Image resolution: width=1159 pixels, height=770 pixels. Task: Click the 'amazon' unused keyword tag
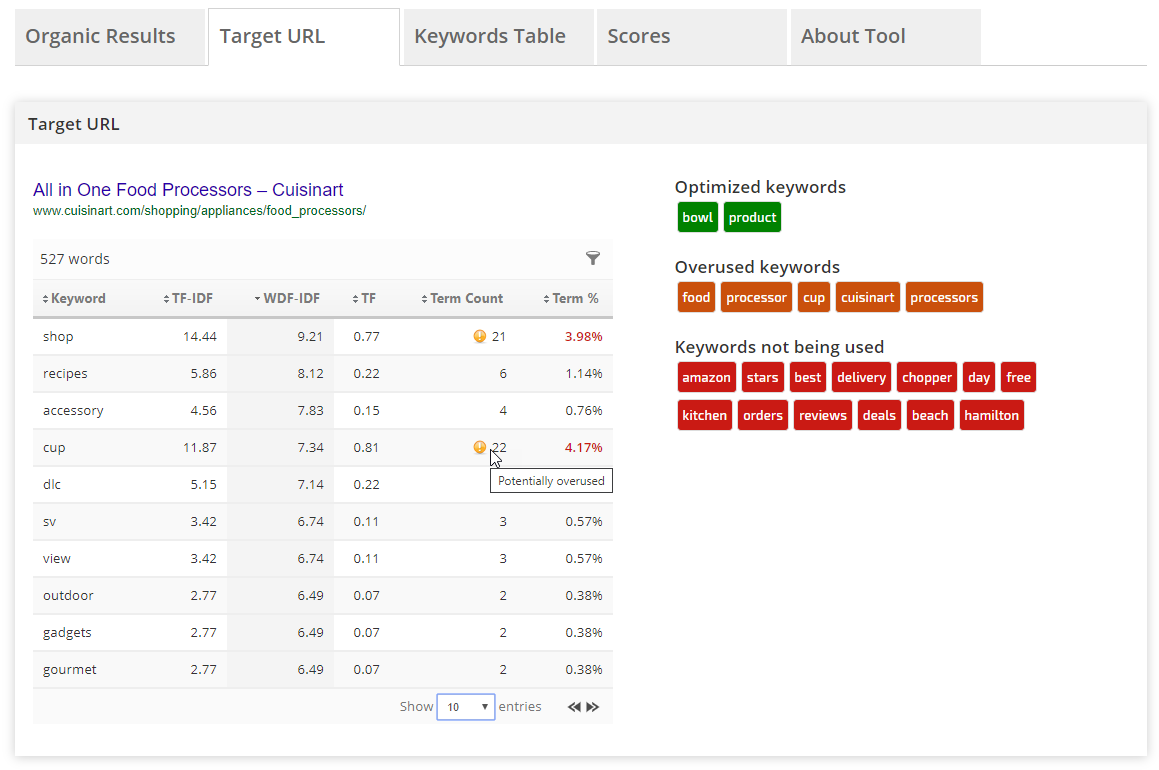coord(706,378)
